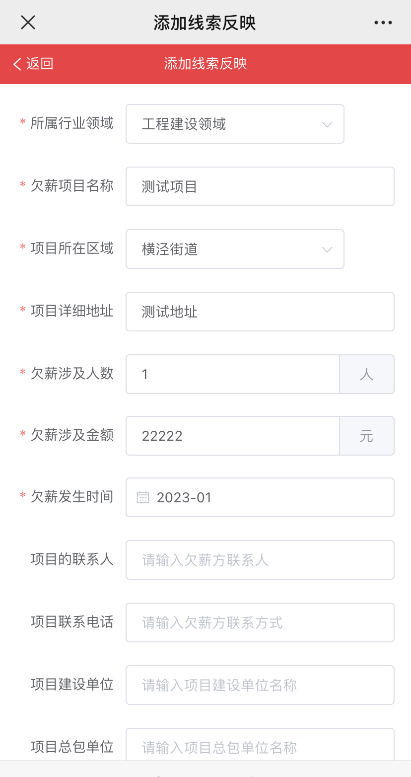Expand the 所属行业领域 dropdown chevron
Screen dimensions: 411x777
pos(327,124)
